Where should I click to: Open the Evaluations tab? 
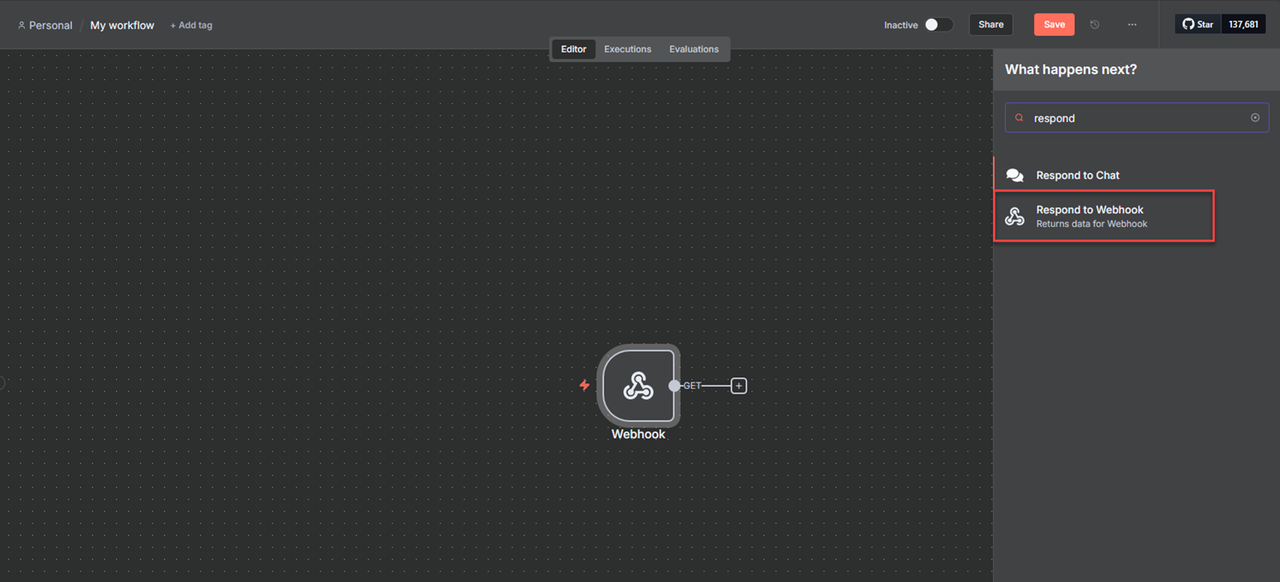click(693, 48)
